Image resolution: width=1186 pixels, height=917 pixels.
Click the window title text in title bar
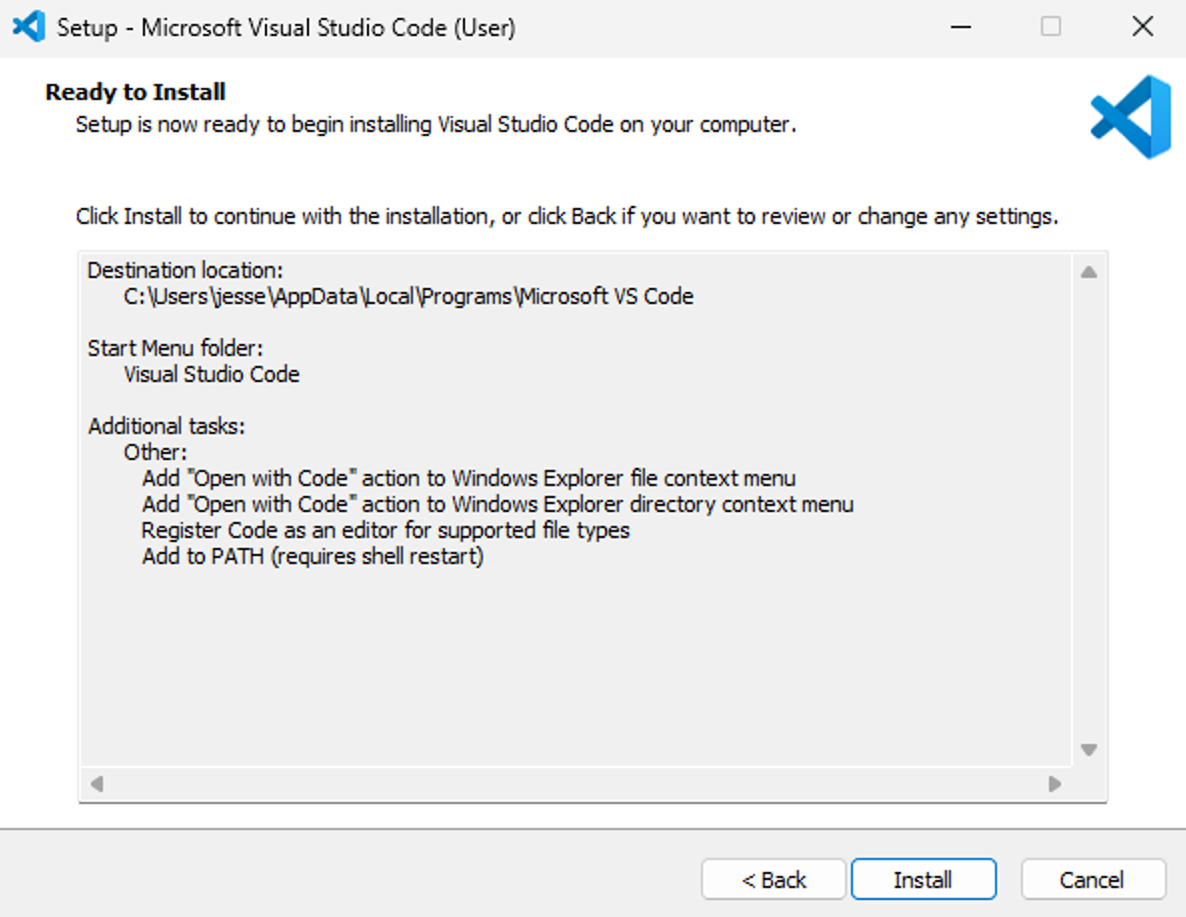[x=286, y=27]
